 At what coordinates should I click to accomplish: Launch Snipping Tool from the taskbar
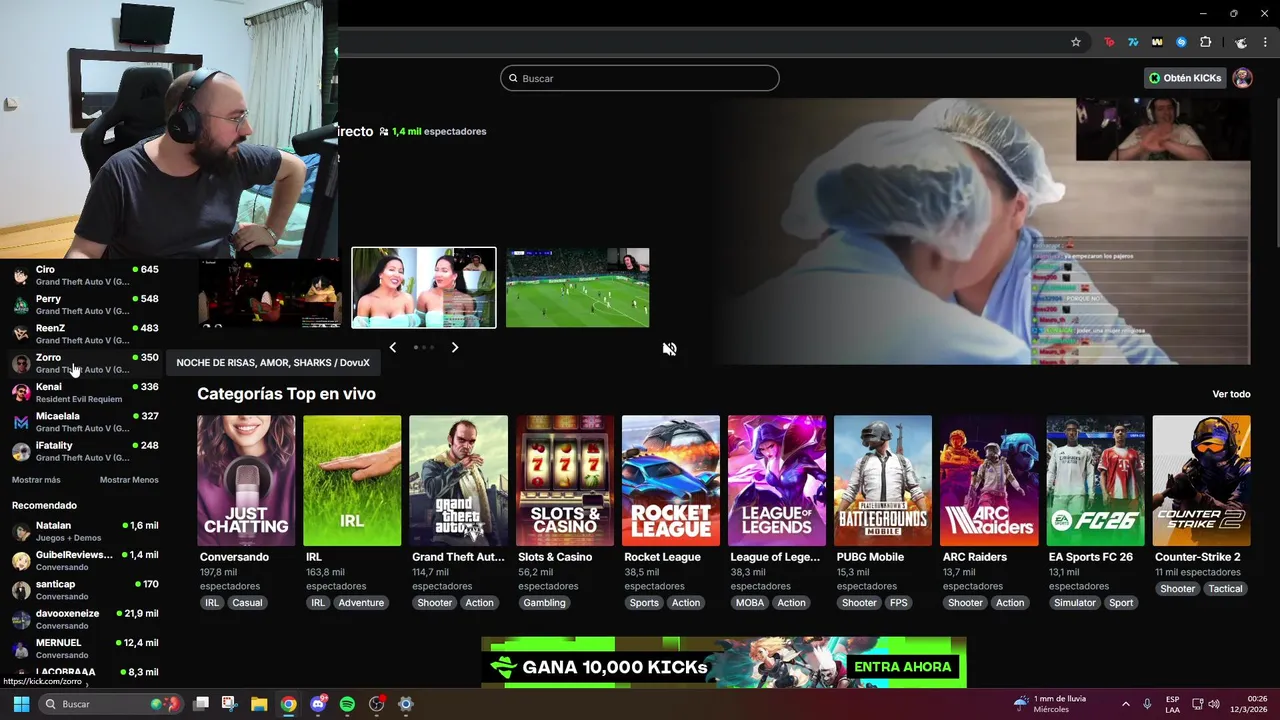[x=229, y=704]
